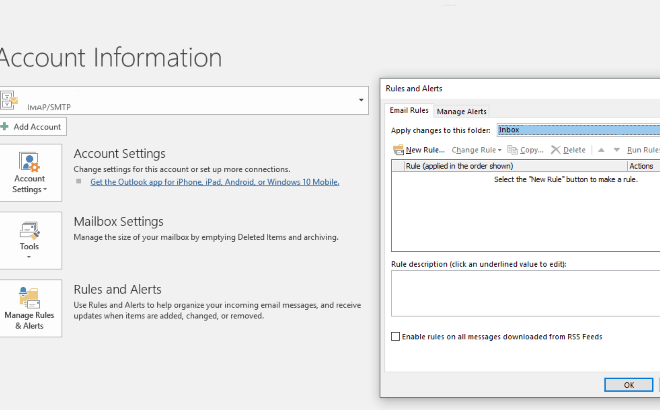Expand the Account Settings dropdown button

coord(29,174)
